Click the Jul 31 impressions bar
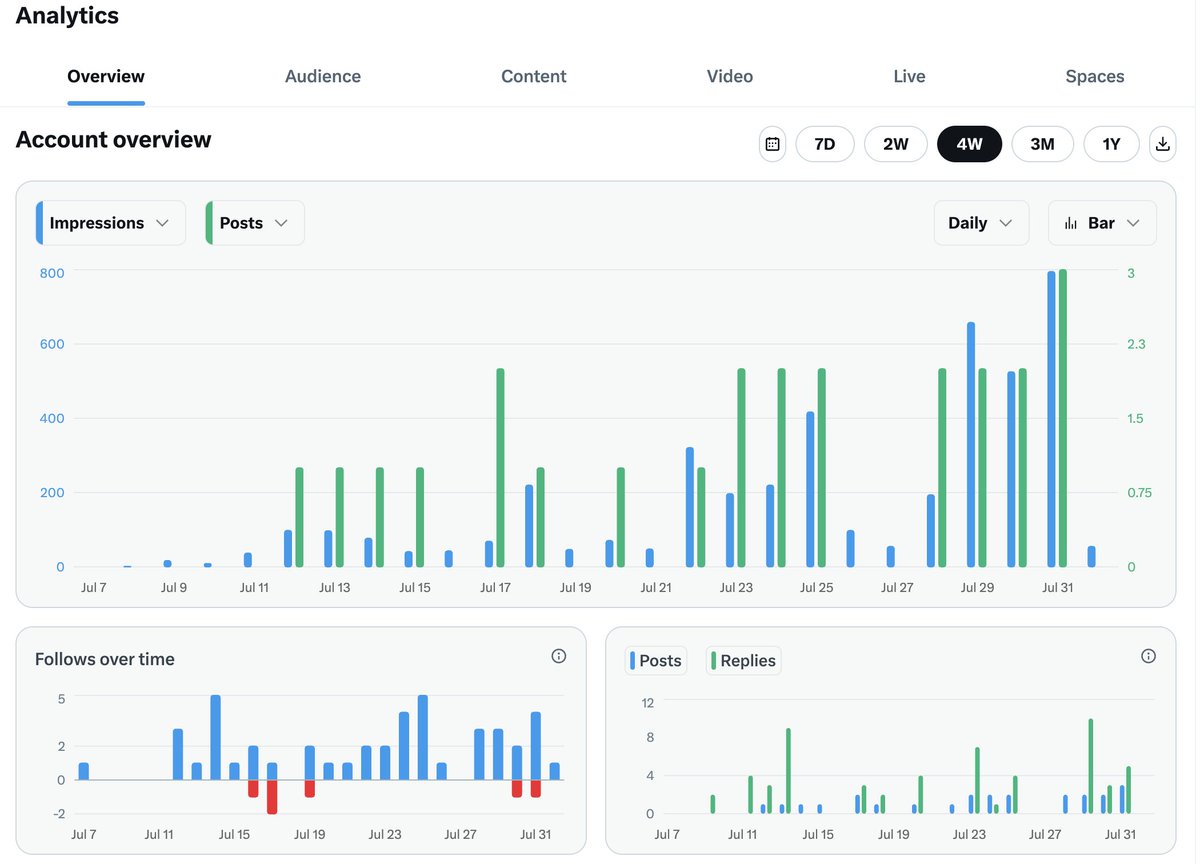The image size is (1200, 864). pos(1051,419)
